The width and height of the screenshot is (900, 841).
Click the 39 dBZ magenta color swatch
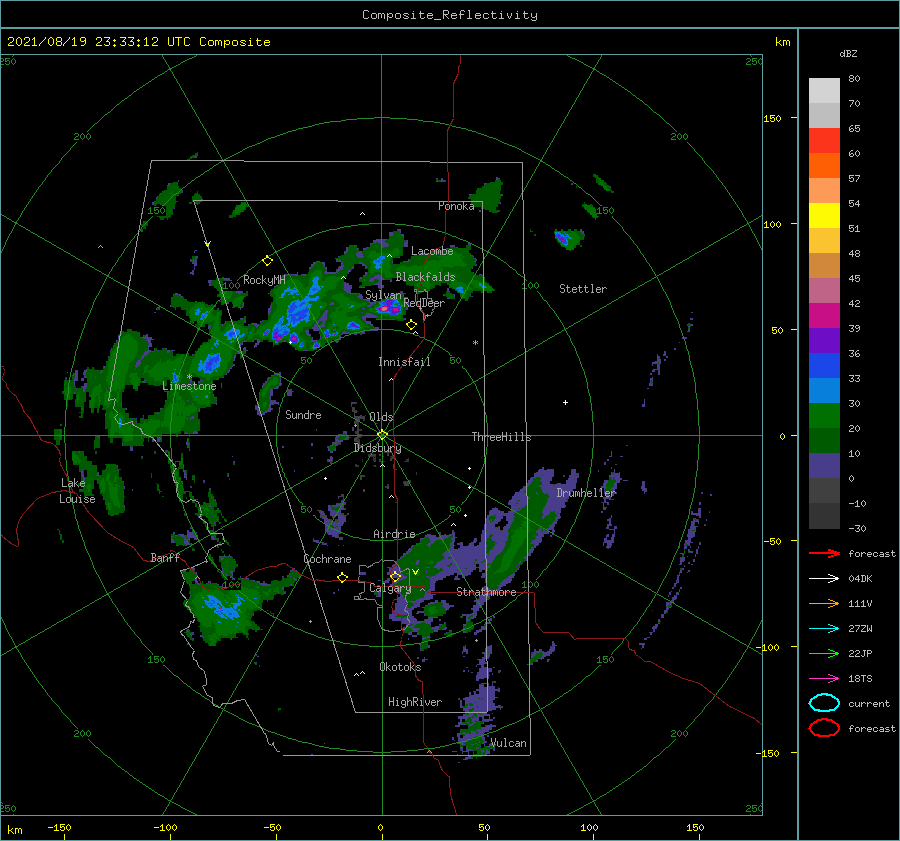click(x=824, y=315)
